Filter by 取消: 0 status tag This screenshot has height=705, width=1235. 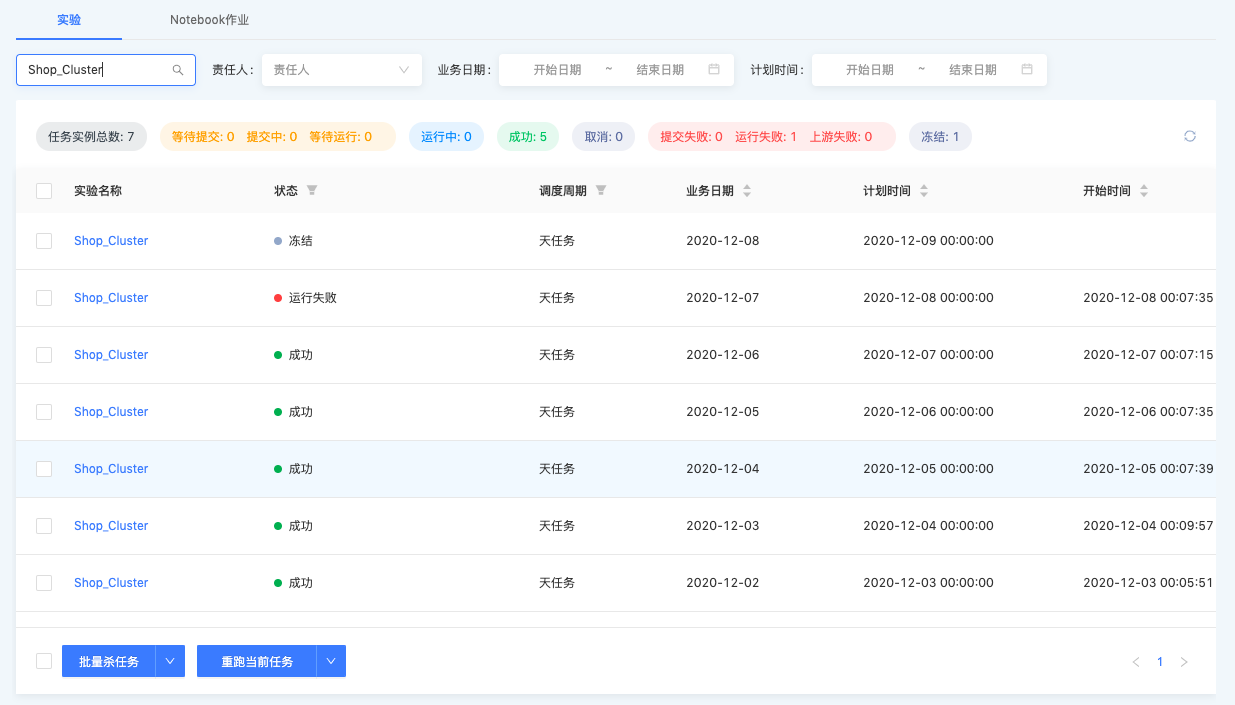pyautogui.click(x=604, y=136)
